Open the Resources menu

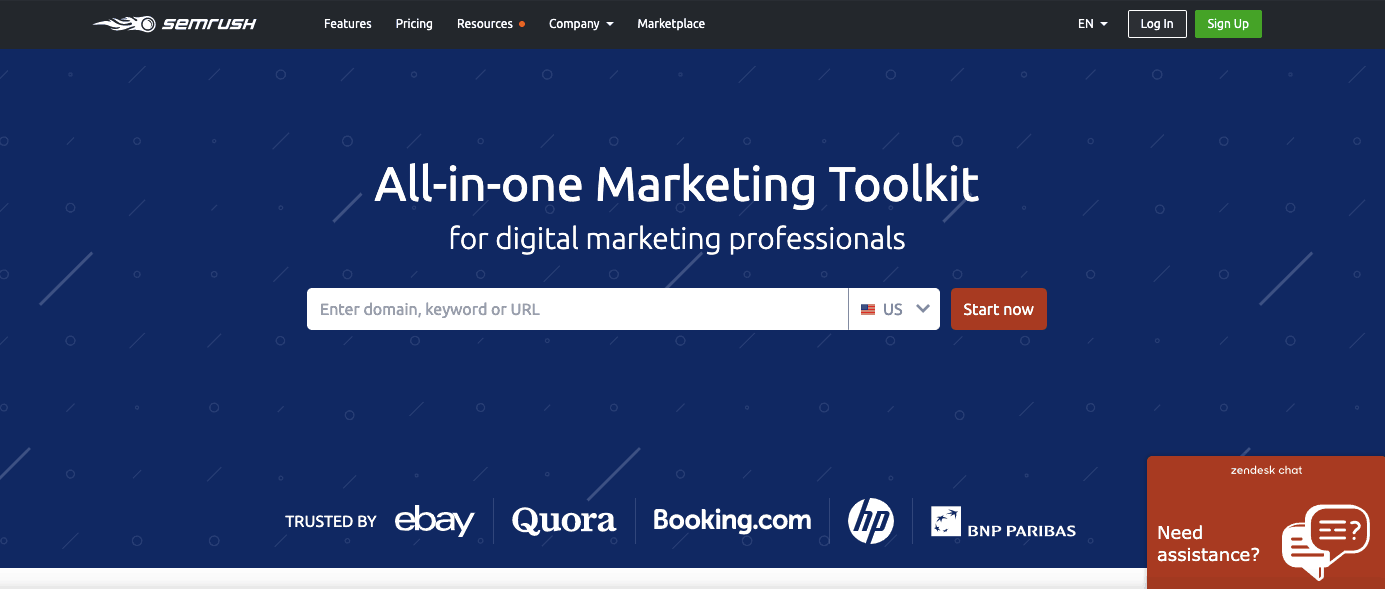490,24
